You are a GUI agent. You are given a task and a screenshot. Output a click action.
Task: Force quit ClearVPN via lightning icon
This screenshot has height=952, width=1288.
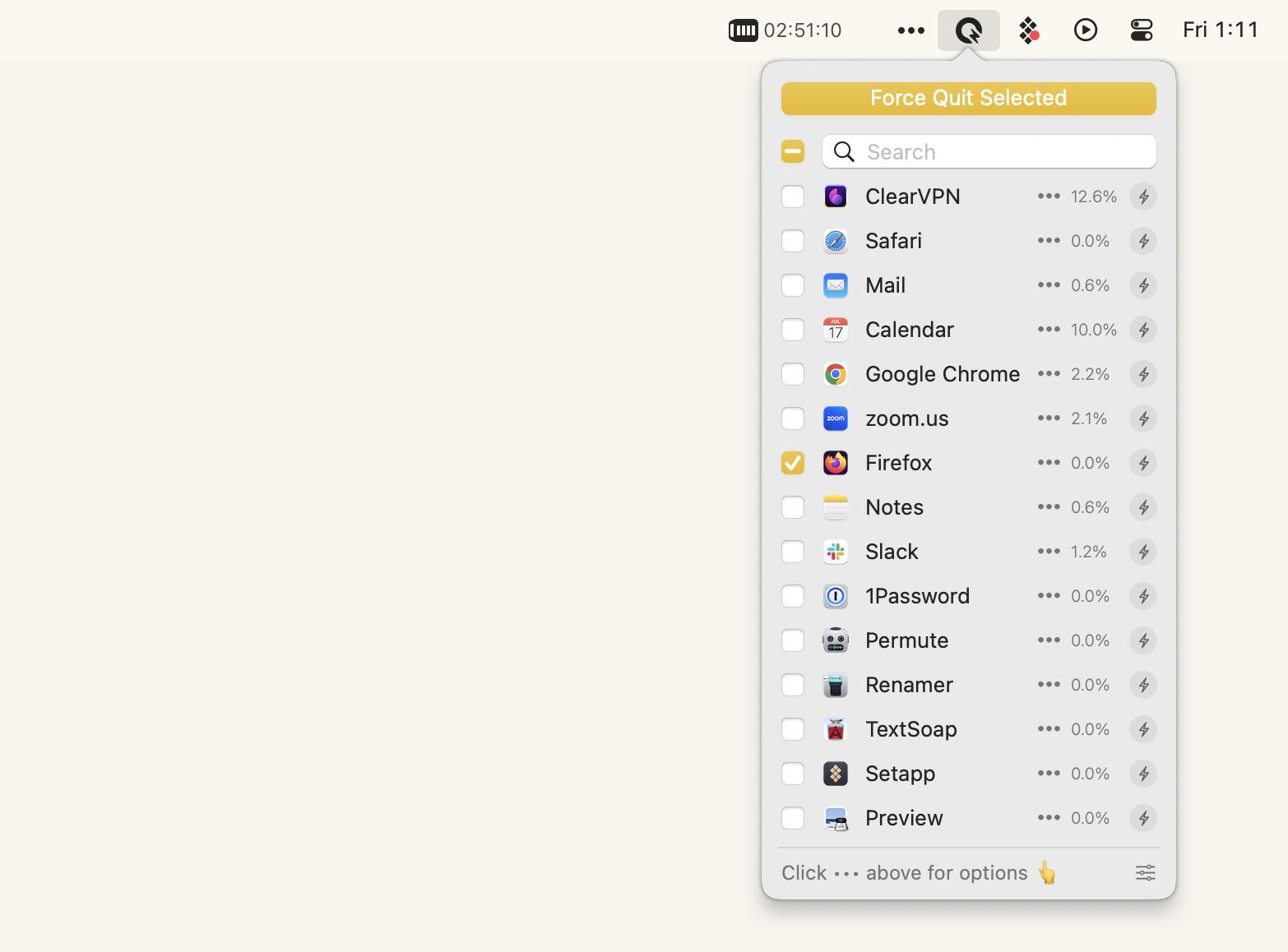1143,196
